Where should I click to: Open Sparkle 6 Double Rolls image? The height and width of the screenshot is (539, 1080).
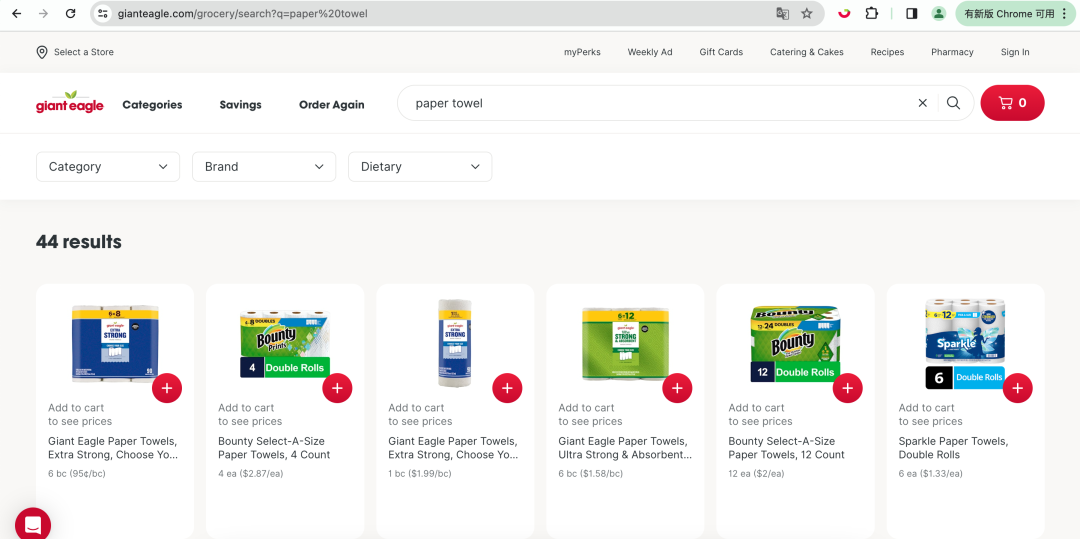pyautogui.click(x=965, y=343)
